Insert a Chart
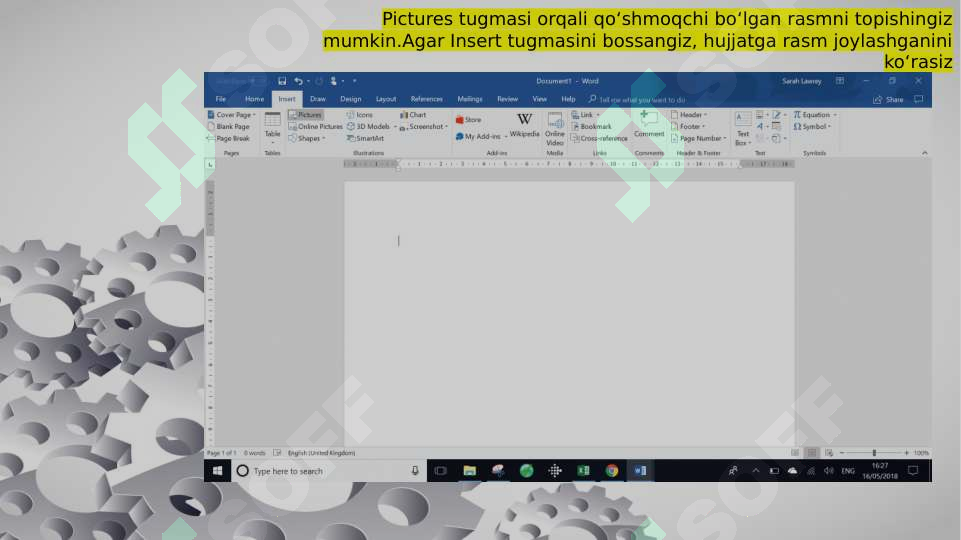961x540 pixels. click(413, 115)
